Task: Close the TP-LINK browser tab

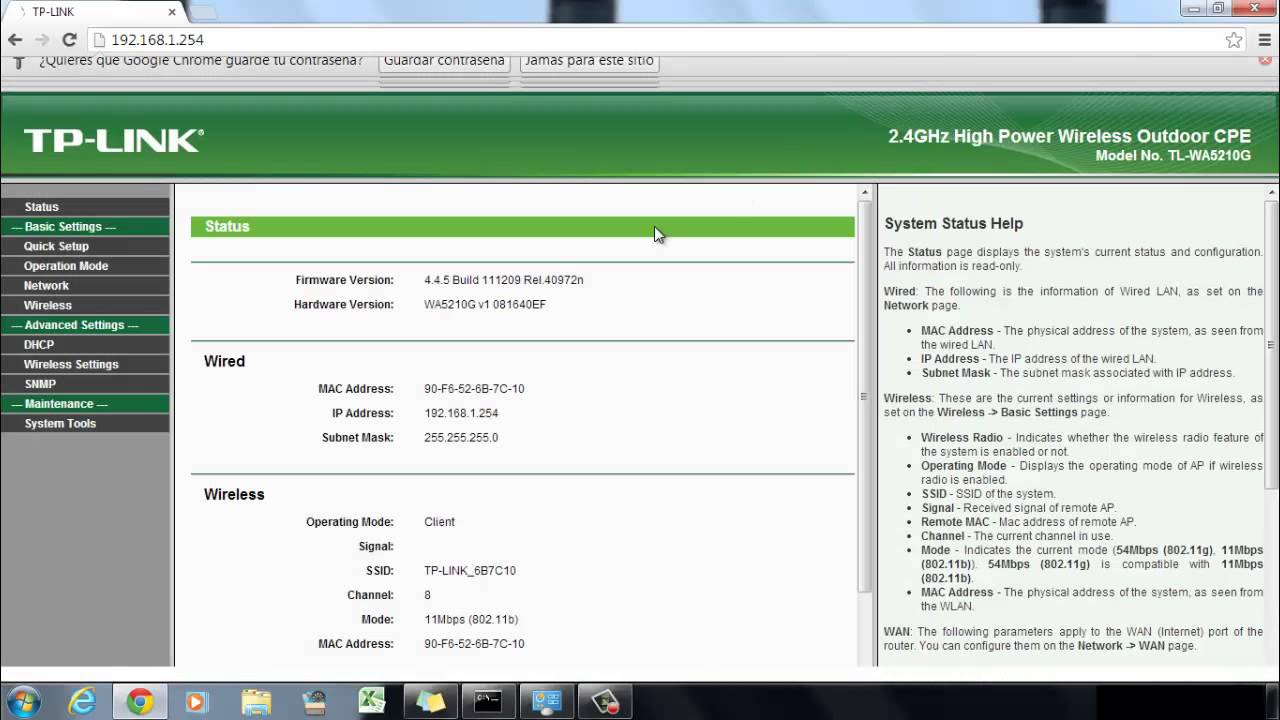Action: click(172, 12)
